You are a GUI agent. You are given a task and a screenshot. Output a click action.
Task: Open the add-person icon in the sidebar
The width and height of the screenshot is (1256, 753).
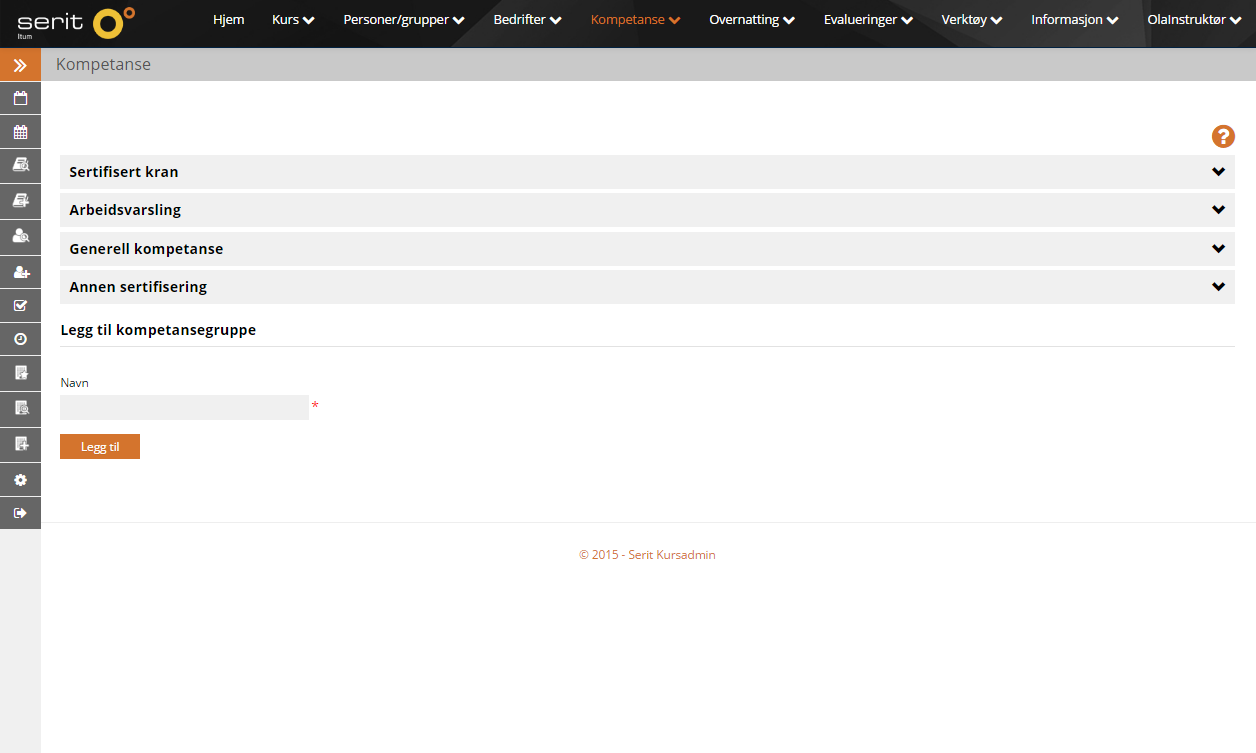[20, 272]
